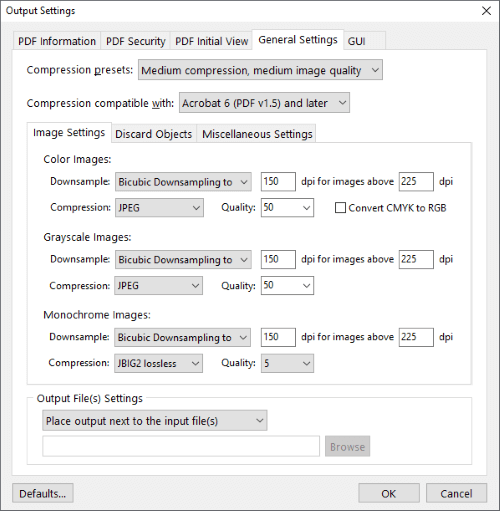Open the output location dropdown
Screen dimensions: 500x511
[x=155, y=421]
